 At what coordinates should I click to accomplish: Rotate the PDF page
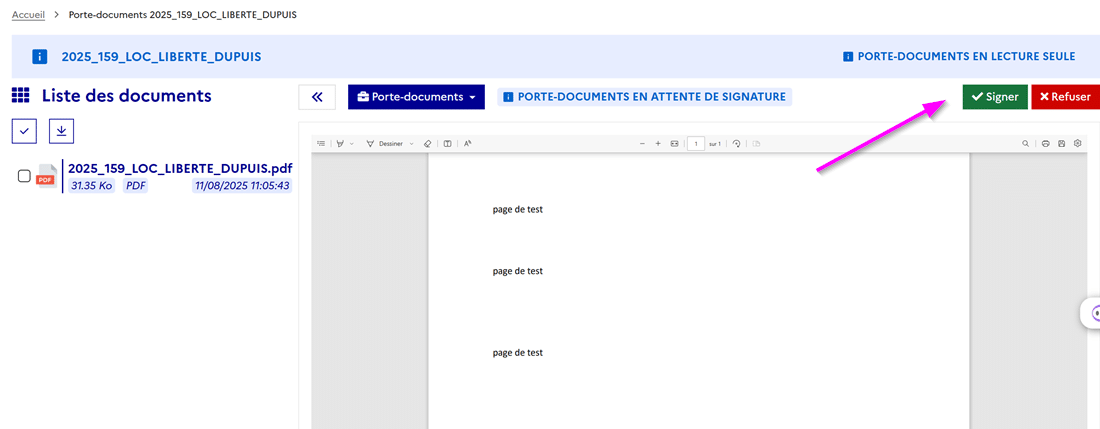[736, 144]
